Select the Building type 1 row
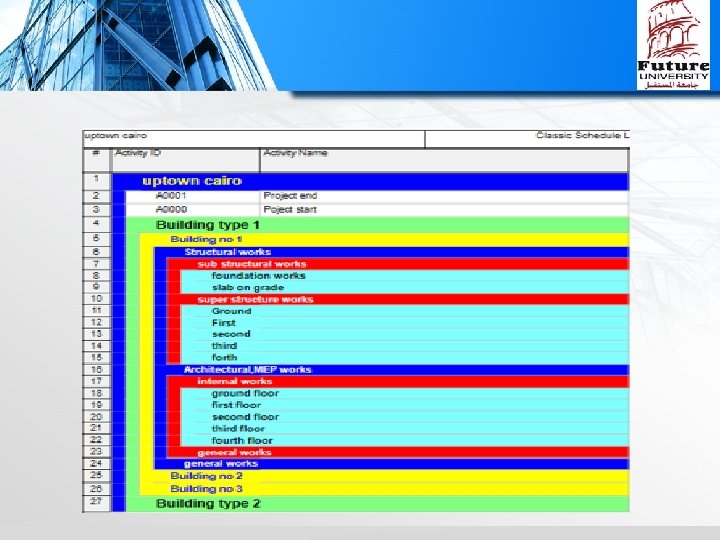Screen dimensions: 720x540 (x=377, y=225)
